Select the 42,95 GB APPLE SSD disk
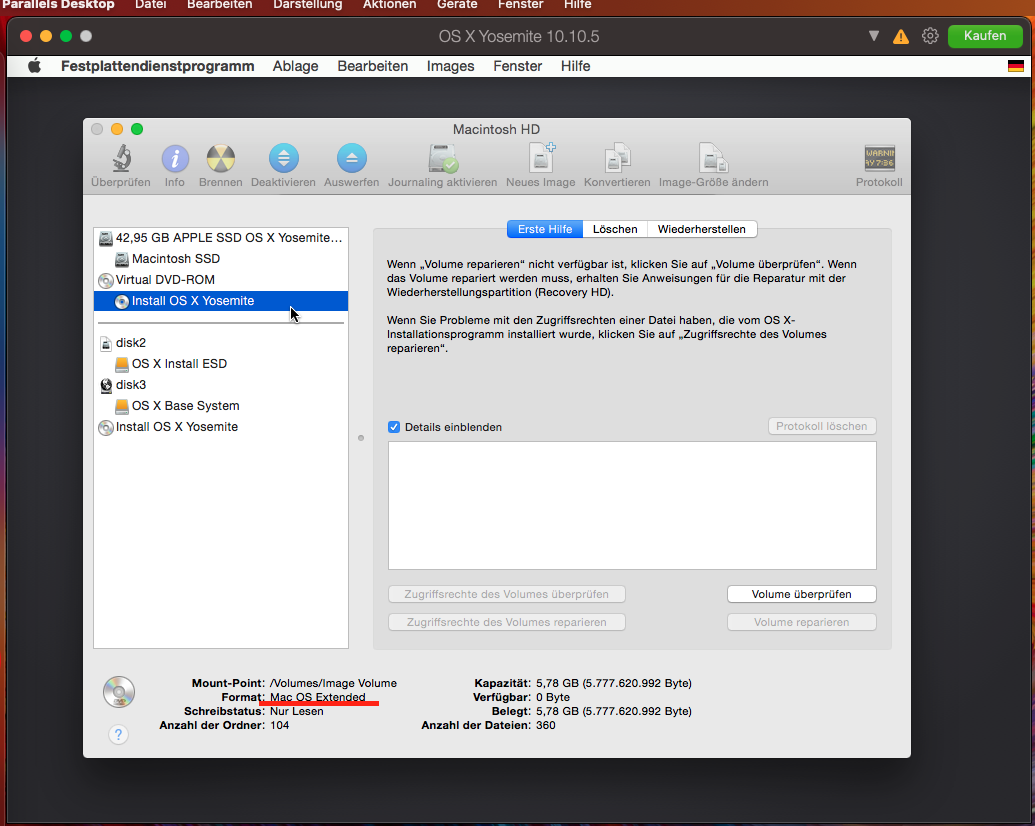Screen dimensions: 1035x826 click(x=221, y=238)
